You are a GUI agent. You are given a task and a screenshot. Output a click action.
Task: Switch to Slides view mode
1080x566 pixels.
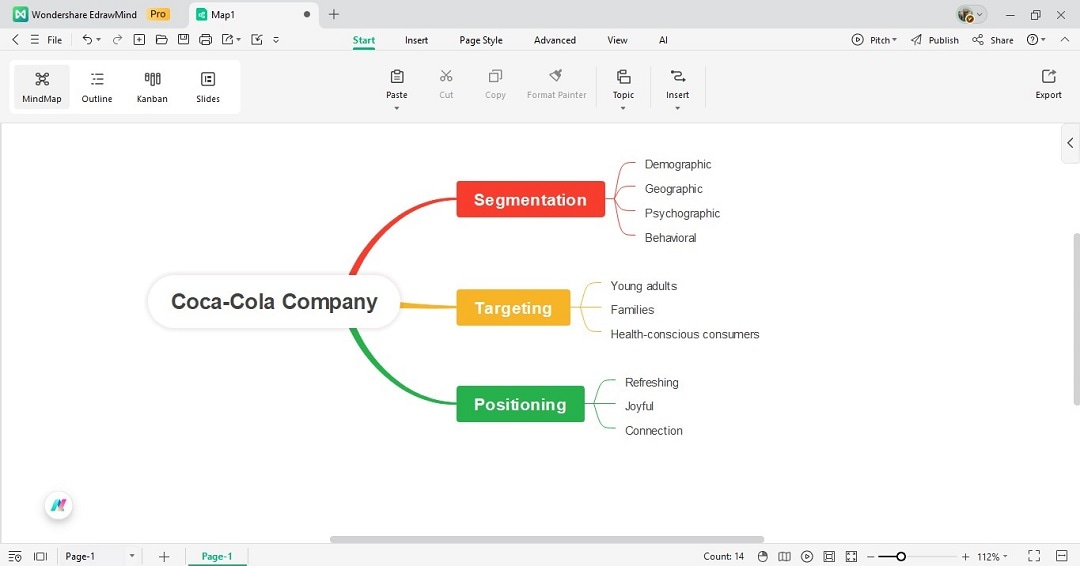[x=207, y=87]
